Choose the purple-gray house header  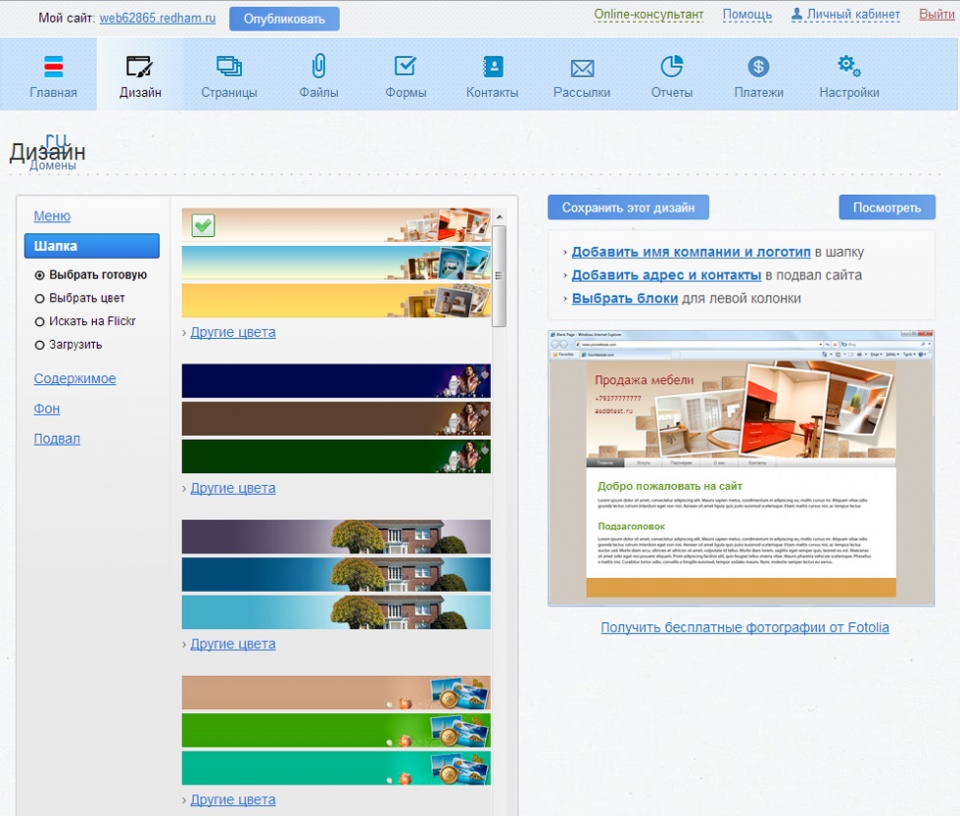click(336, 537)
